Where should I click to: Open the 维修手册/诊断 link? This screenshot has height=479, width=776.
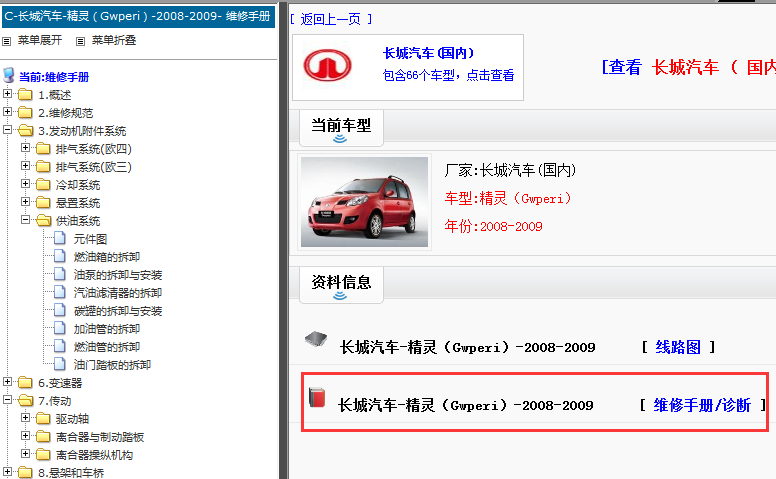[702, 405]
